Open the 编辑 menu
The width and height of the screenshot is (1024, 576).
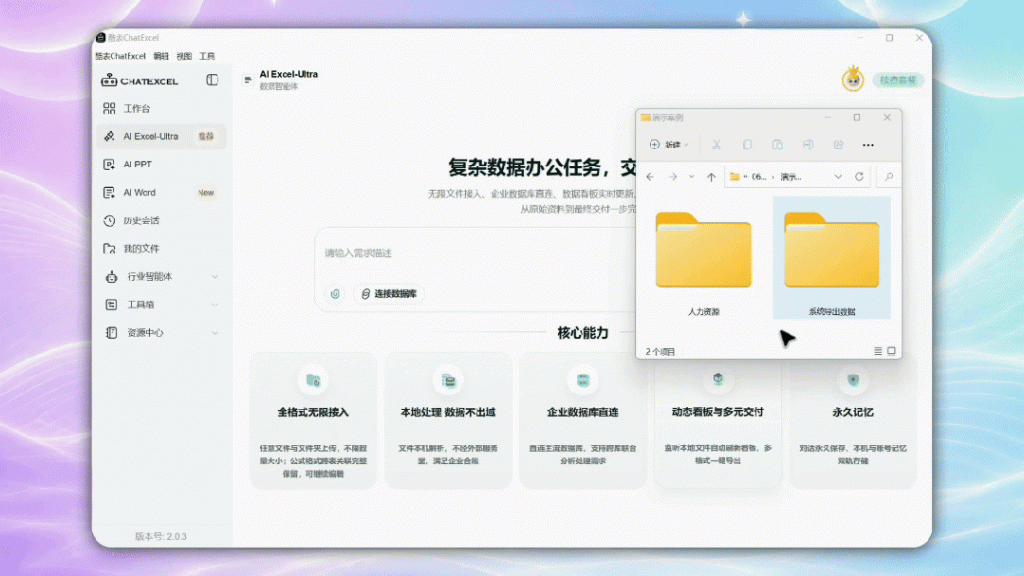pyautogui.click(x=161, y=56)
